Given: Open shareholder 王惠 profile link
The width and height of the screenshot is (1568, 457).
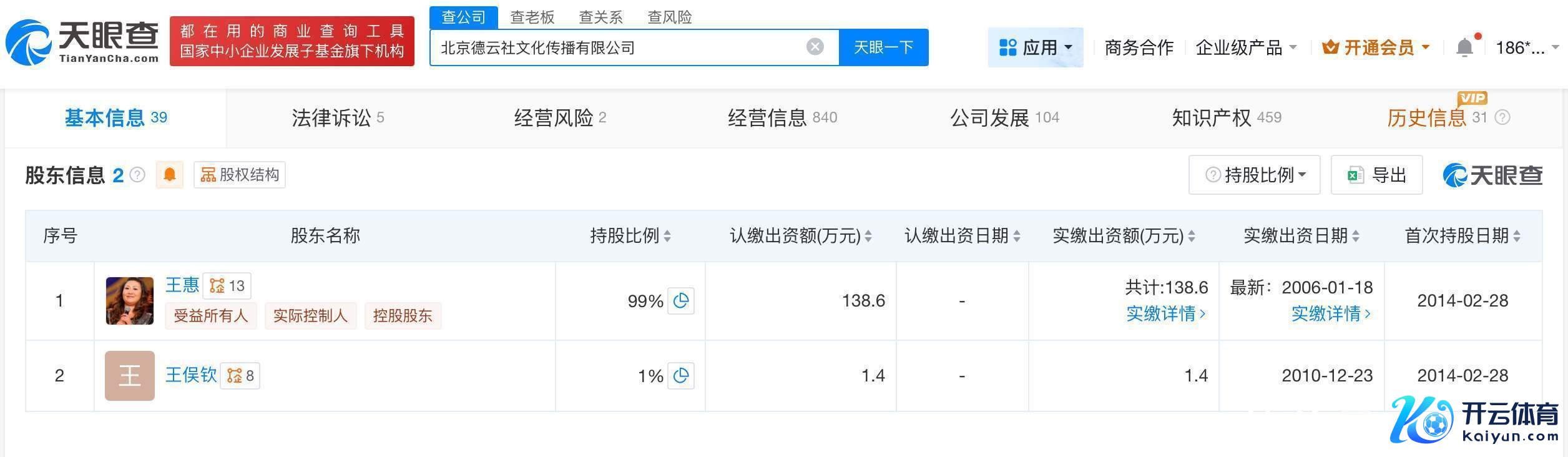Looking at the screenshot, I should 182,285.
